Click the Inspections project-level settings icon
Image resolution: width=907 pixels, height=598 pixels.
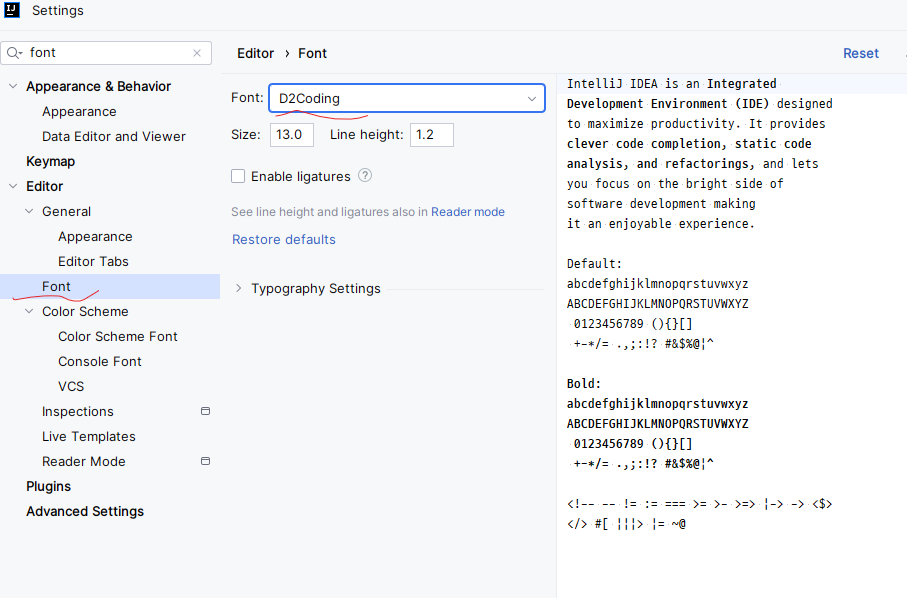[205, 411]
